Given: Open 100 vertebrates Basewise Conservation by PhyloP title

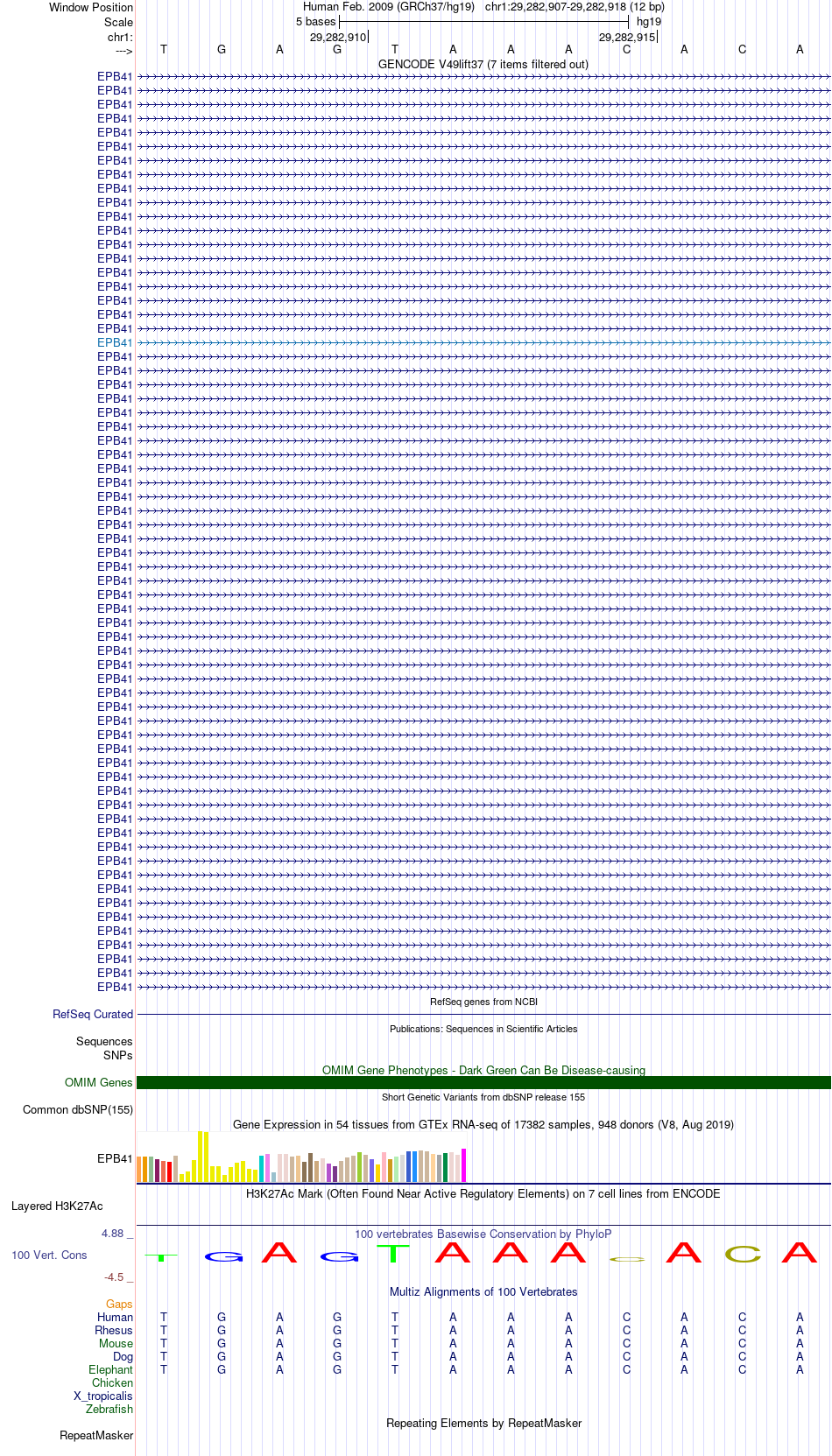Looking at the screenshot, I should pos(483,1234).
